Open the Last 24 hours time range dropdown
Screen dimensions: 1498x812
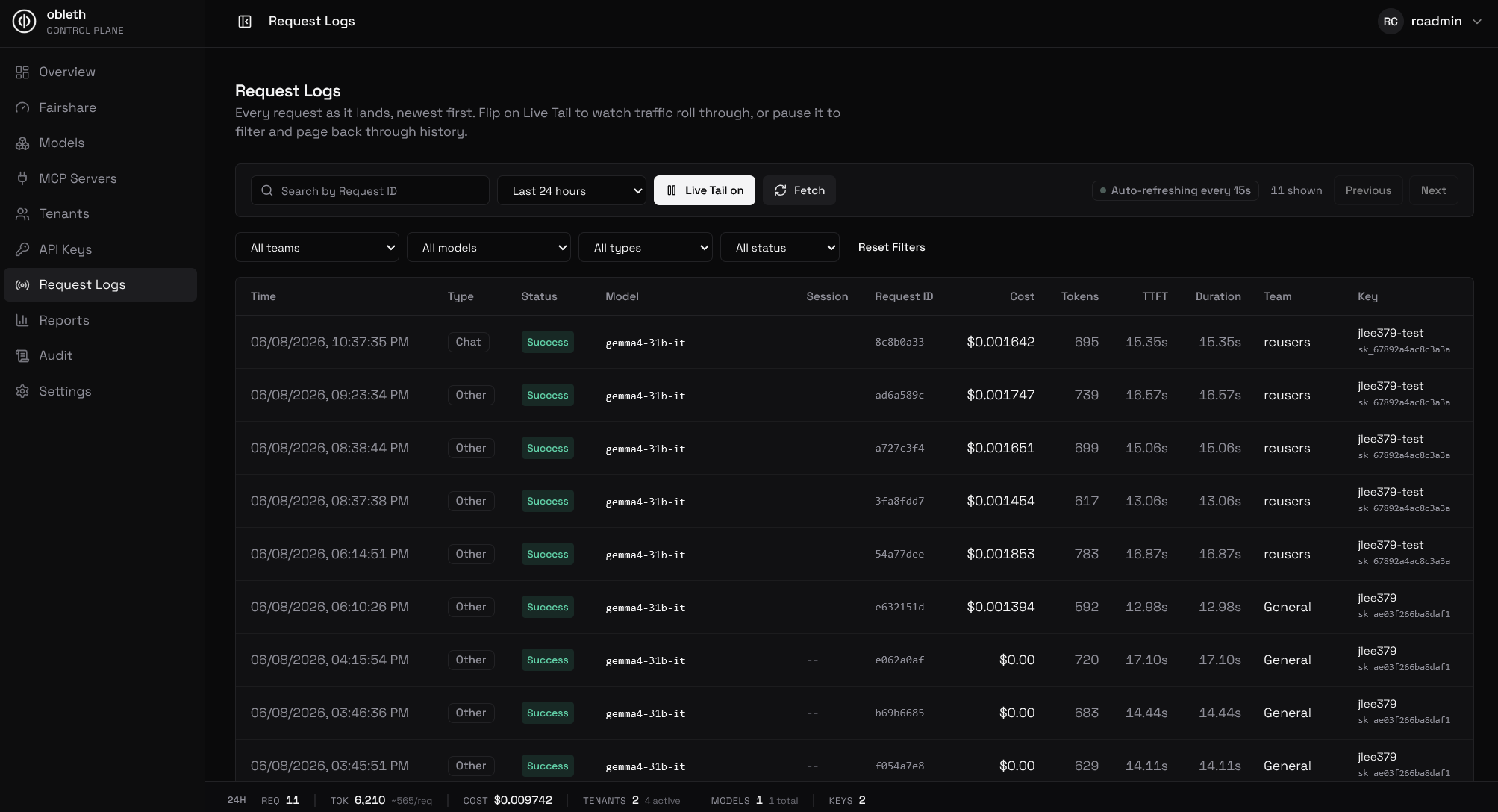pyautogui.click(x=572, y=190)
